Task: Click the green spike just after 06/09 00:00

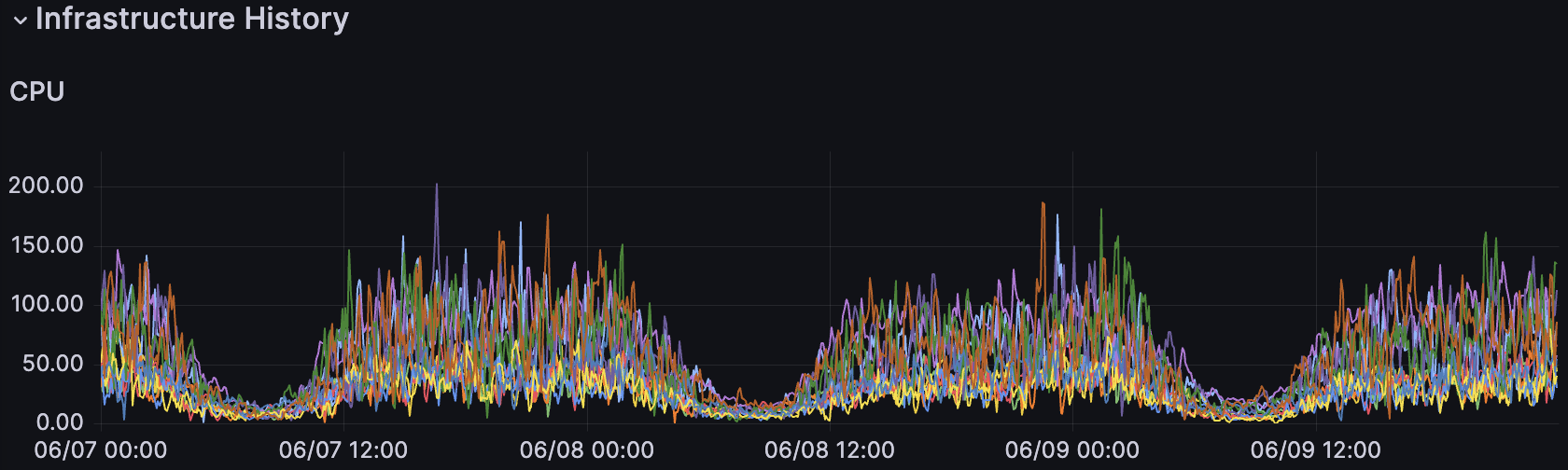Action: [x=1101, y=211]
